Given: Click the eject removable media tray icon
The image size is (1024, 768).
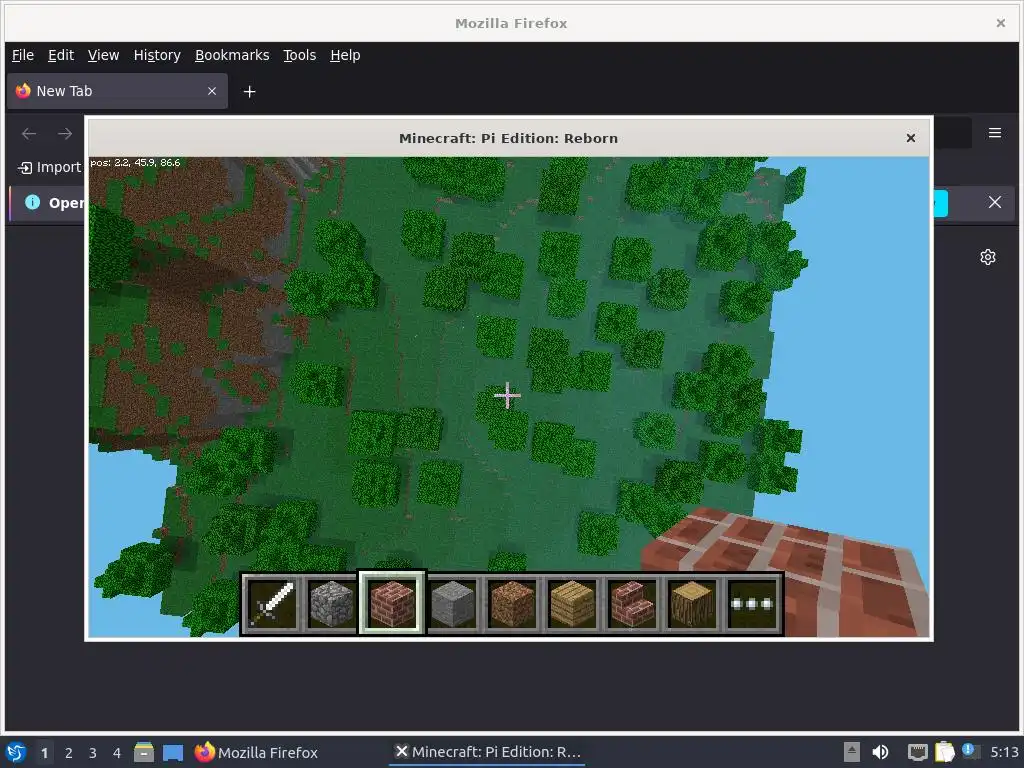Looking at the screenshot, I should 852,752.
